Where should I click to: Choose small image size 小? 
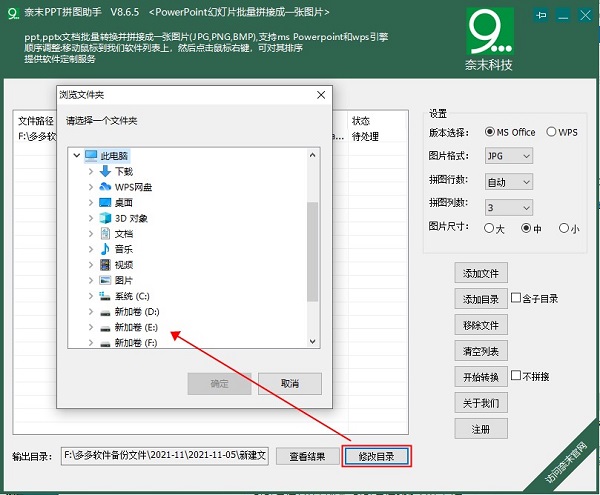(x=564, y=228)
